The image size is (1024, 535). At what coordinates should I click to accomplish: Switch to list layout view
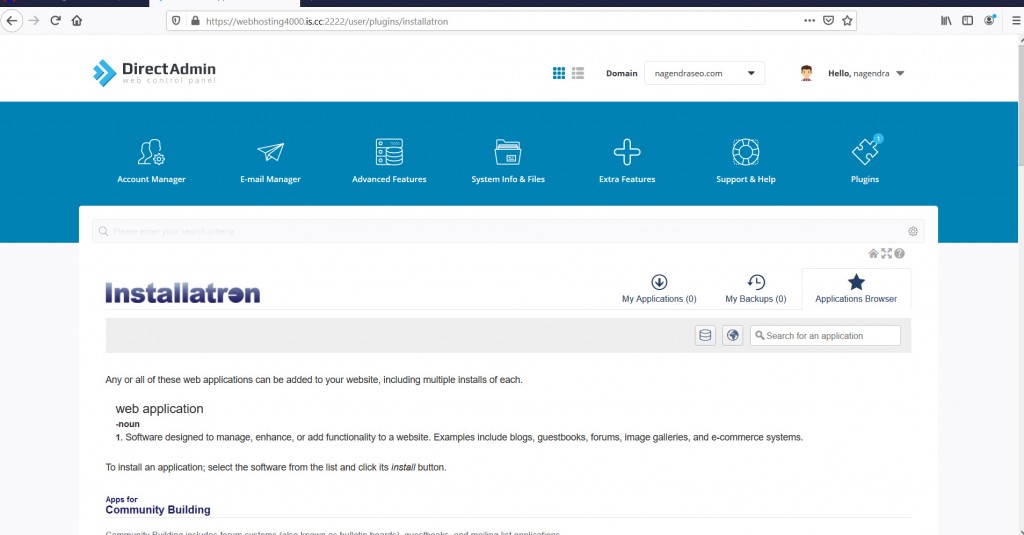point(578,73)
